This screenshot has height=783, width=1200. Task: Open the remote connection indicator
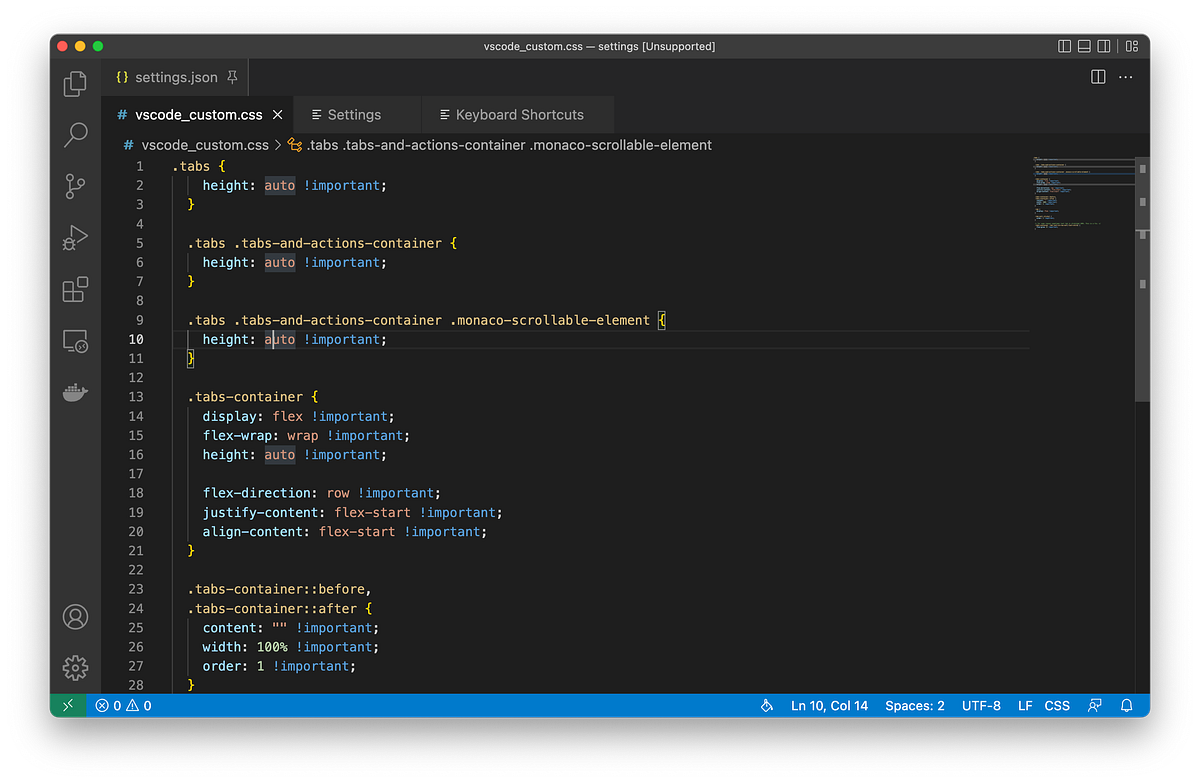click(x=68, y=705)
